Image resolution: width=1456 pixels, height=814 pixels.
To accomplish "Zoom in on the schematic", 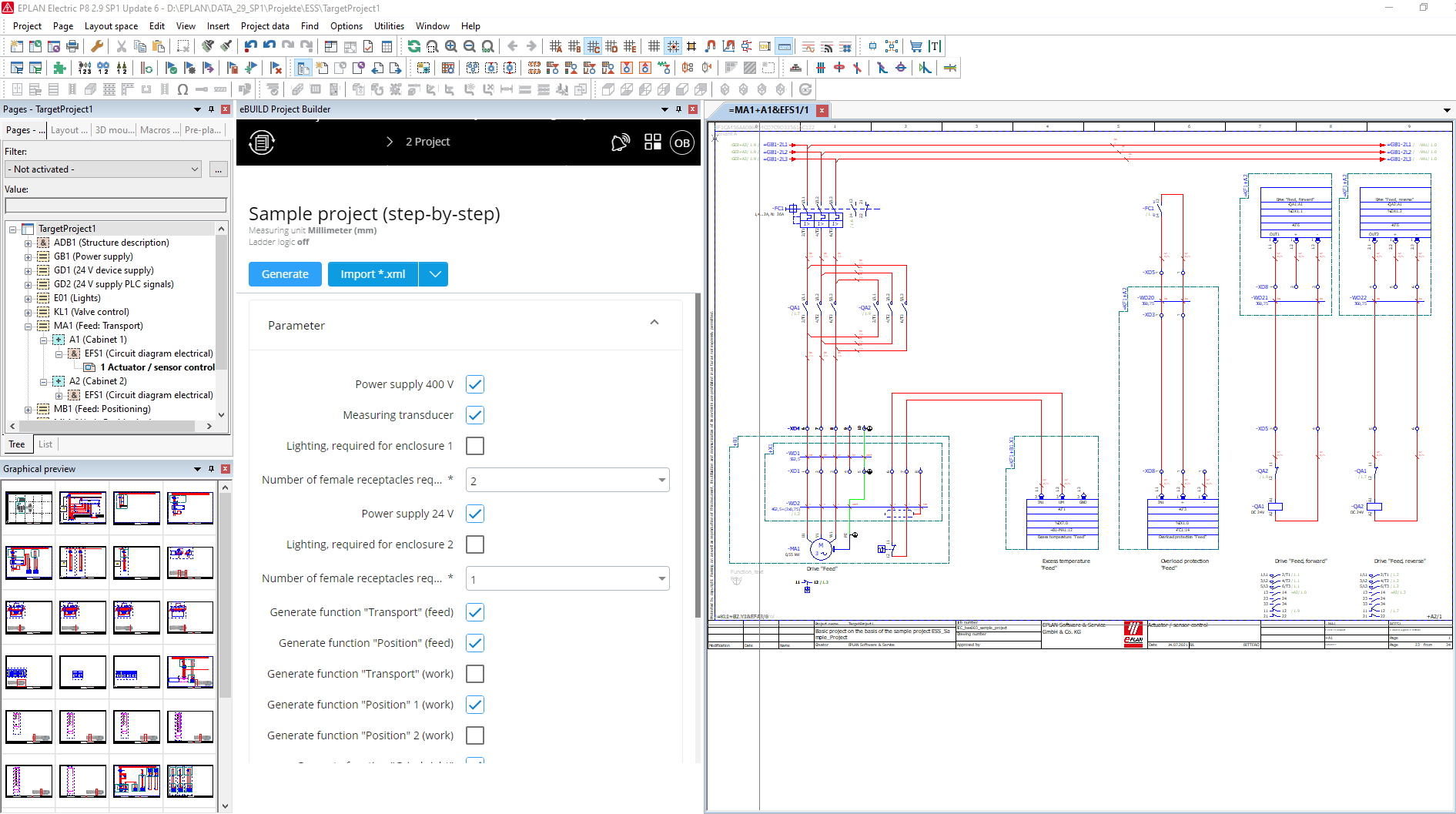I will [x=451, y=46].
